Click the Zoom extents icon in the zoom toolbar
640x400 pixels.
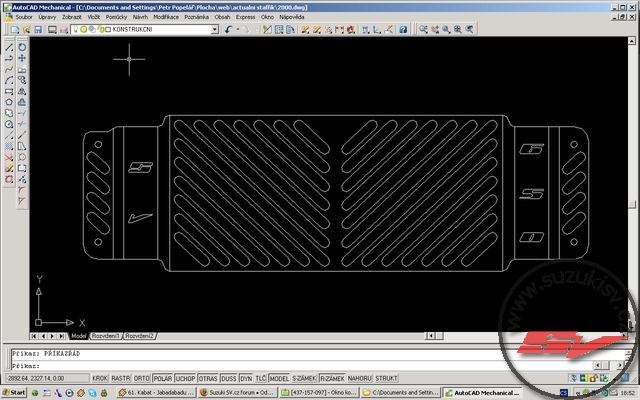pyautogui.click(x=458, y=29)
